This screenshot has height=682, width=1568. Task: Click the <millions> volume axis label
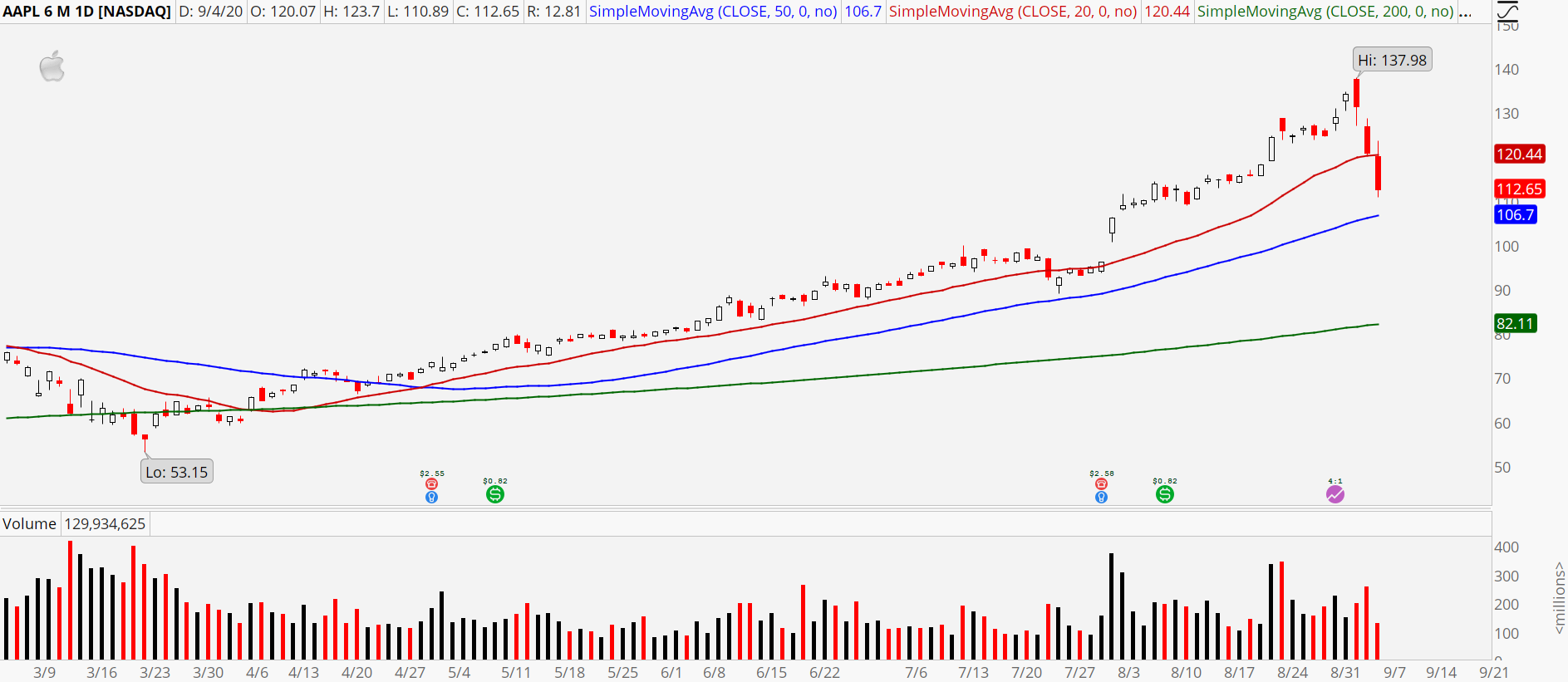1559,598
